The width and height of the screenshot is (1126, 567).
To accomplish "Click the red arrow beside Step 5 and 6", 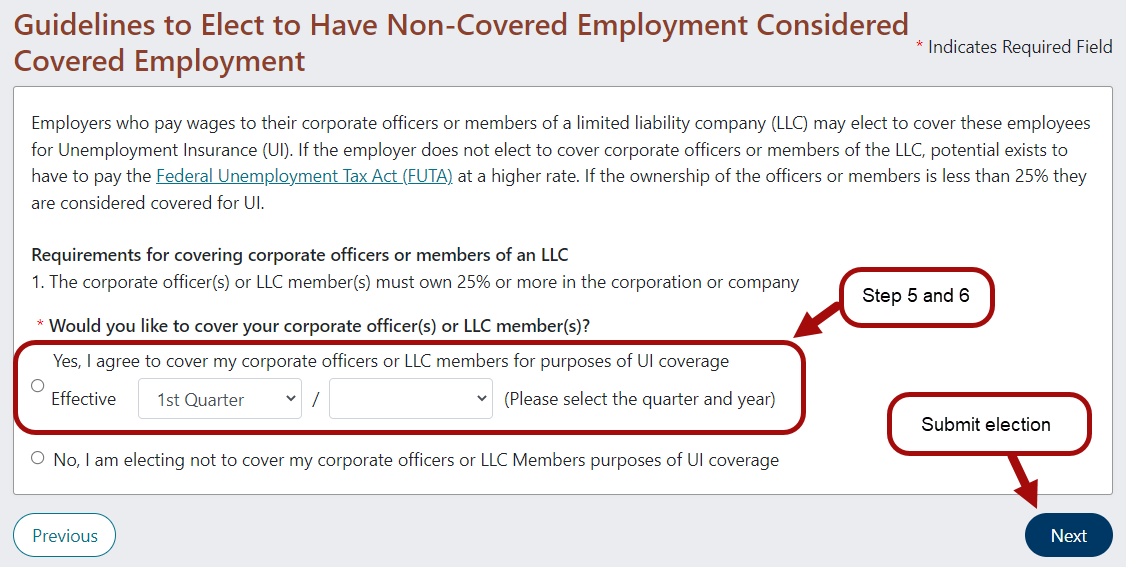I will tap(818, 319).
